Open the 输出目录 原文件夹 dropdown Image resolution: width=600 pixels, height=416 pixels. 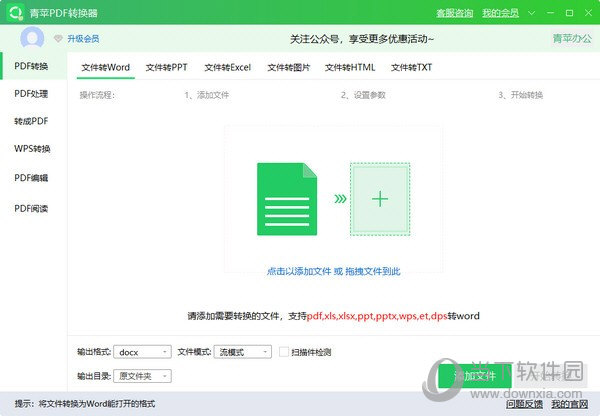click(142, 376)
